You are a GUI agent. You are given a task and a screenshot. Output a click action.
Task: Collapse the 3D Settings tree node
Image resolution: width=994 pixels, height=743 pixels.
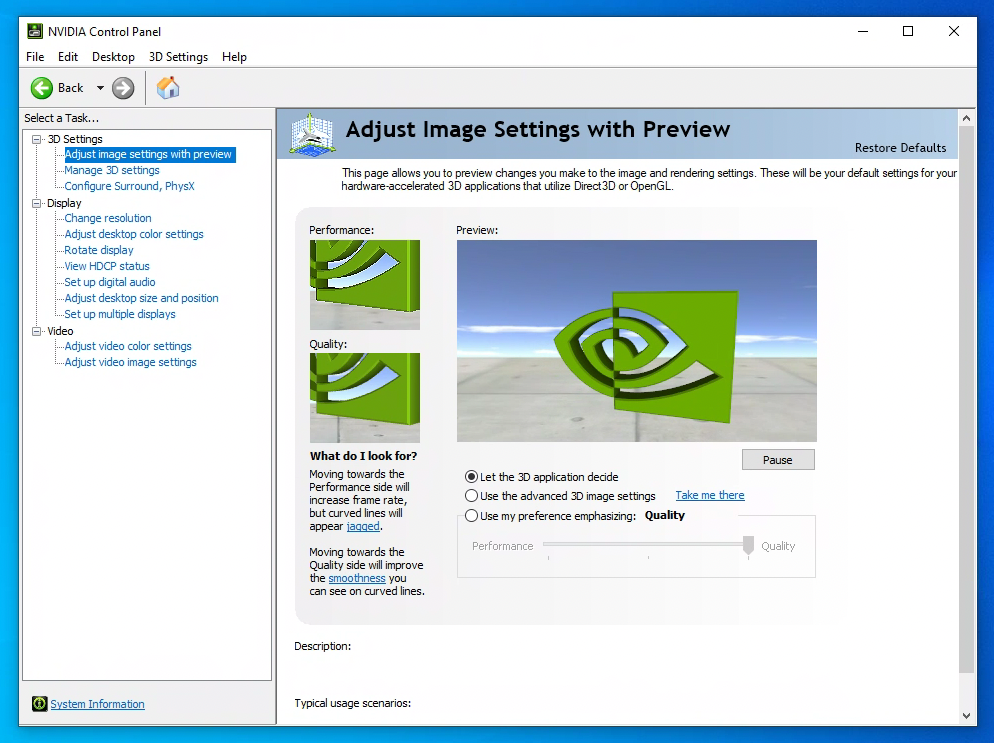click(x=37, y=139)
